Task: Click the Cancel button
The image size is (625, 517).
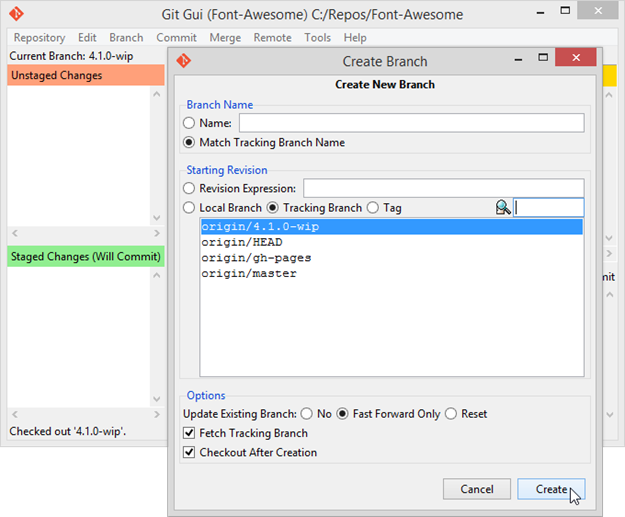Action: [477, 489]
